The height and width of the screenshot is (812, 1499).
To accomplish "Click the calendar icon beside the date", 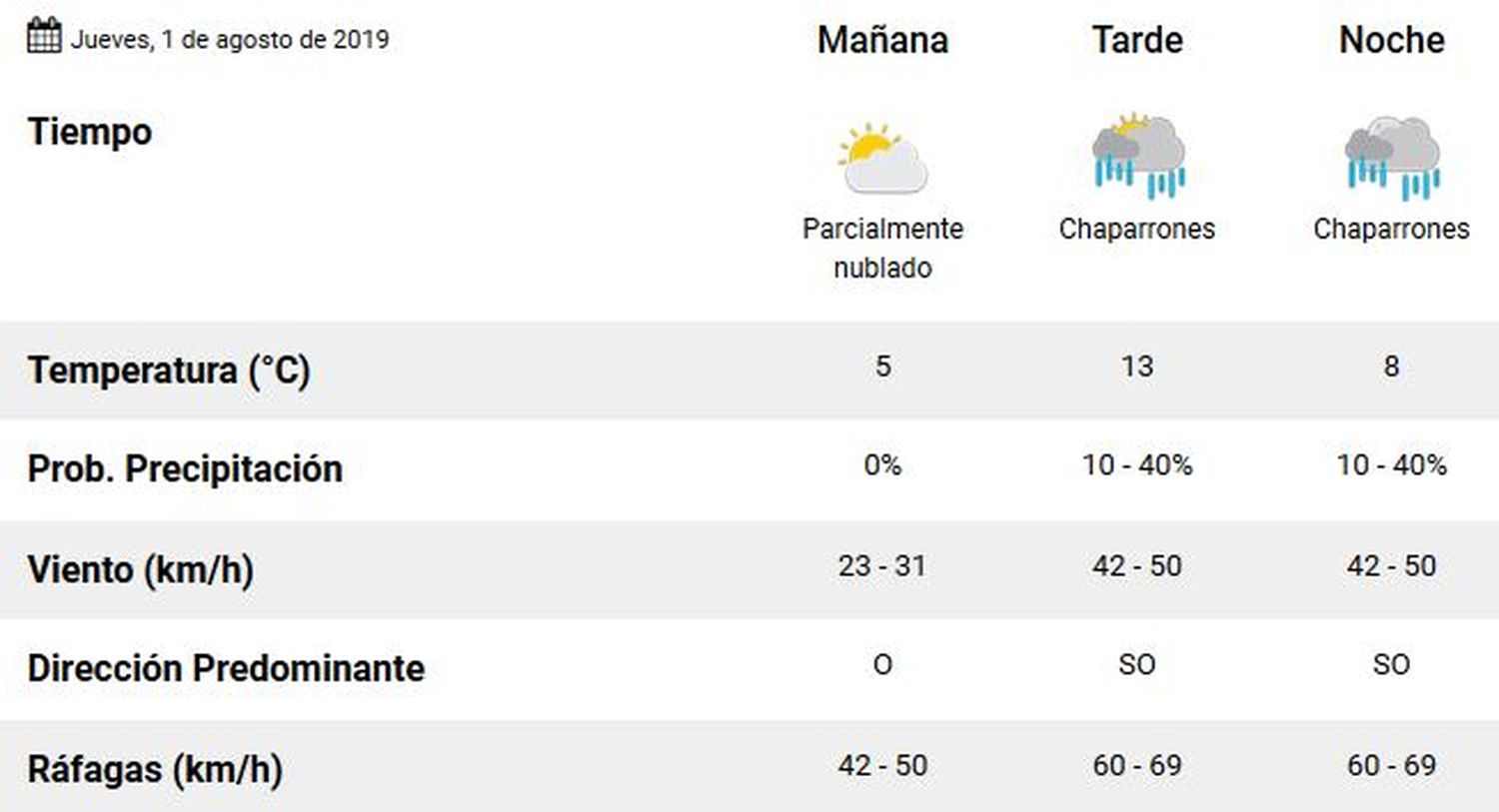I will click(x=44, y=36).
